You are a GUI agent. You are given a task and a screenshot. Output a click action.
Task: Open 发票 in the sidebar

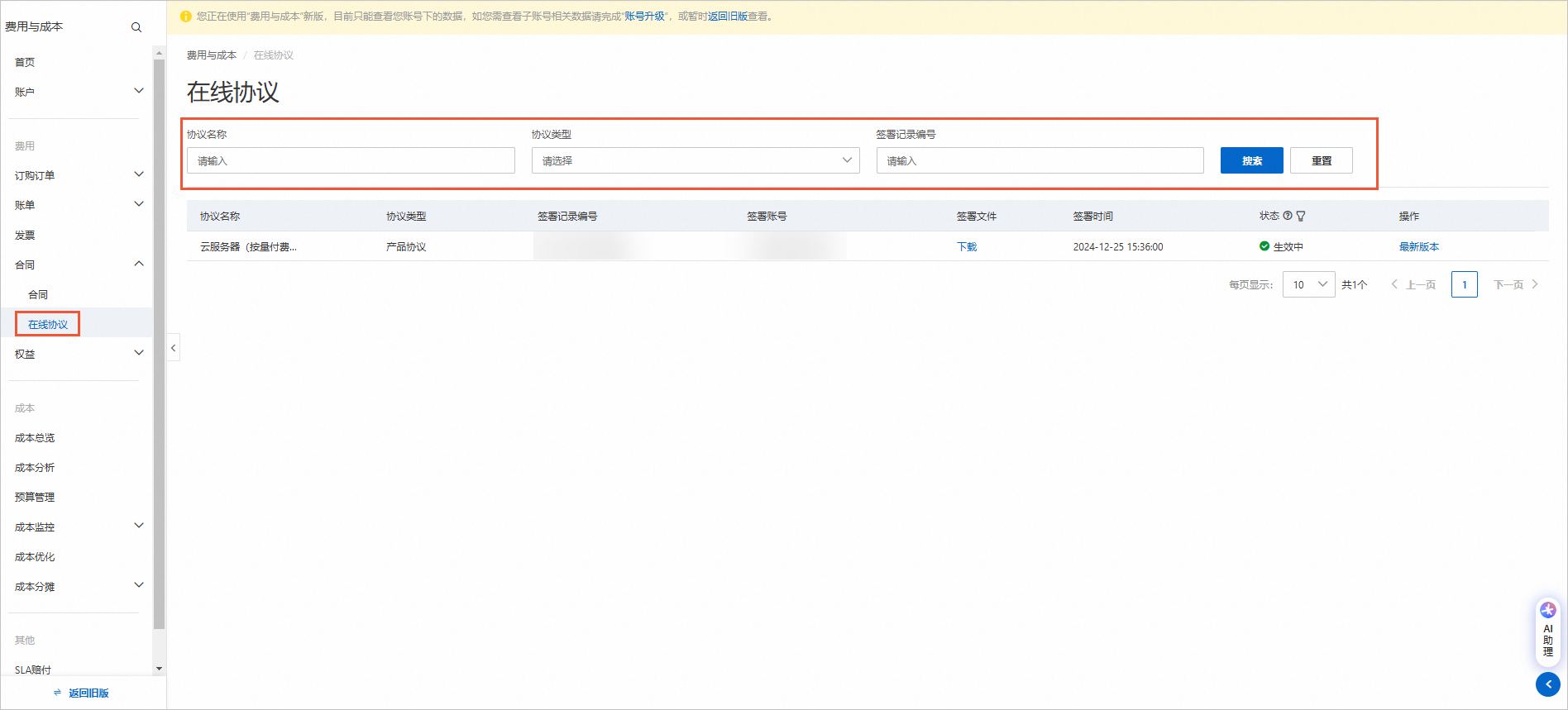(x=25, y=236)
